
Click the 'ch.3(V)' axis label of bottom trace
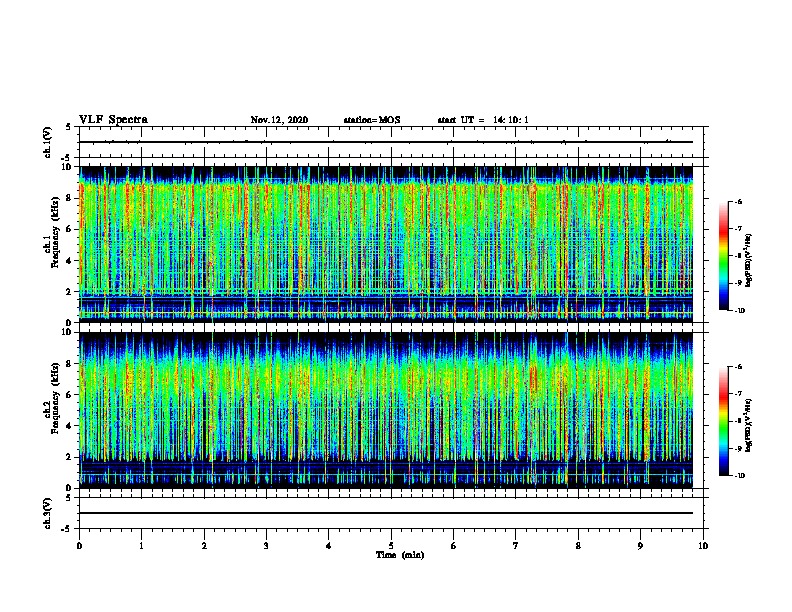(x=47, y=513)
